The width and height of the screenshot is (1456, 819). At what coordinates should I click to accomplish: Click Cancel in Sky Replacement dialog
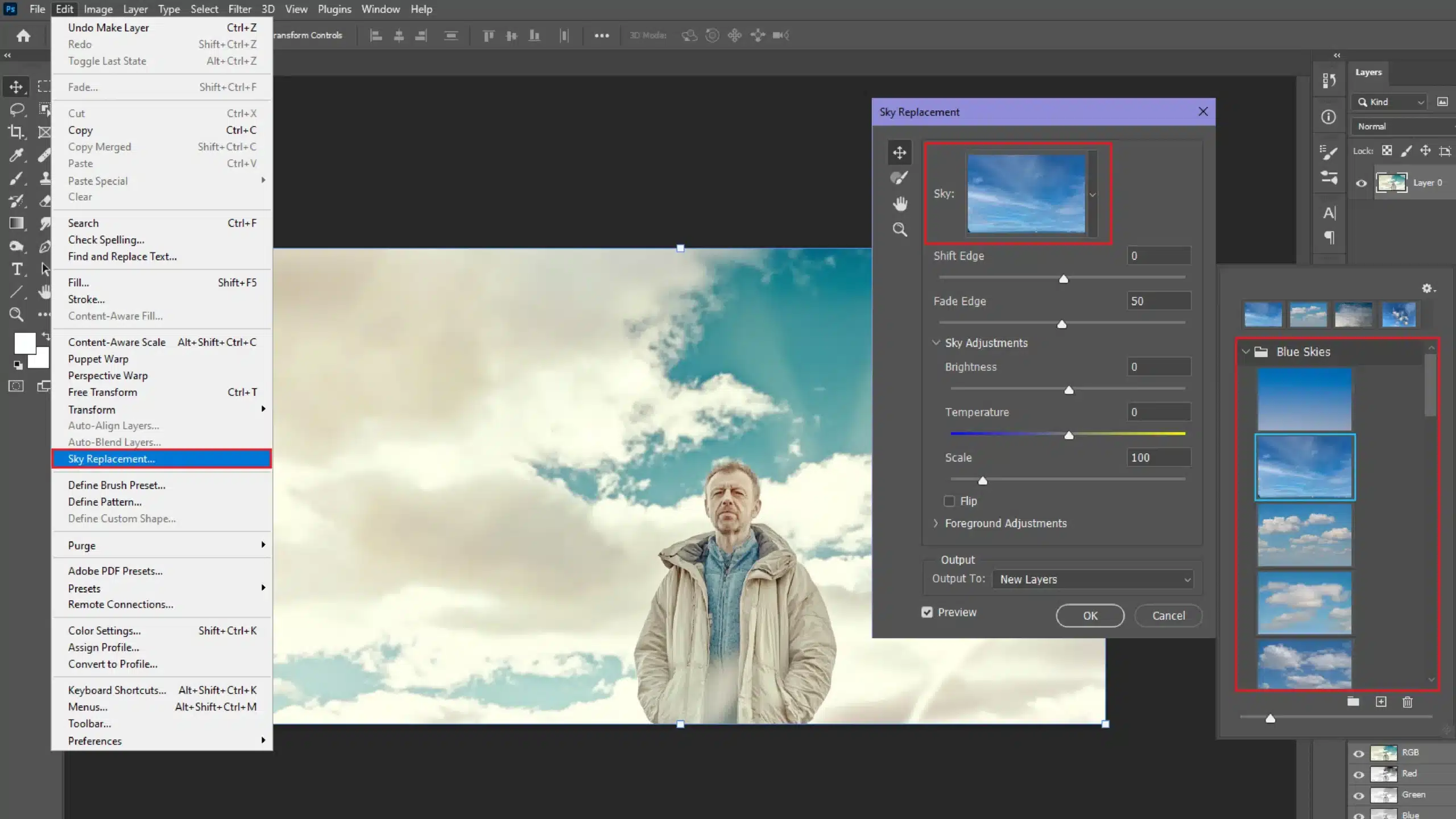click(1168, 615)
